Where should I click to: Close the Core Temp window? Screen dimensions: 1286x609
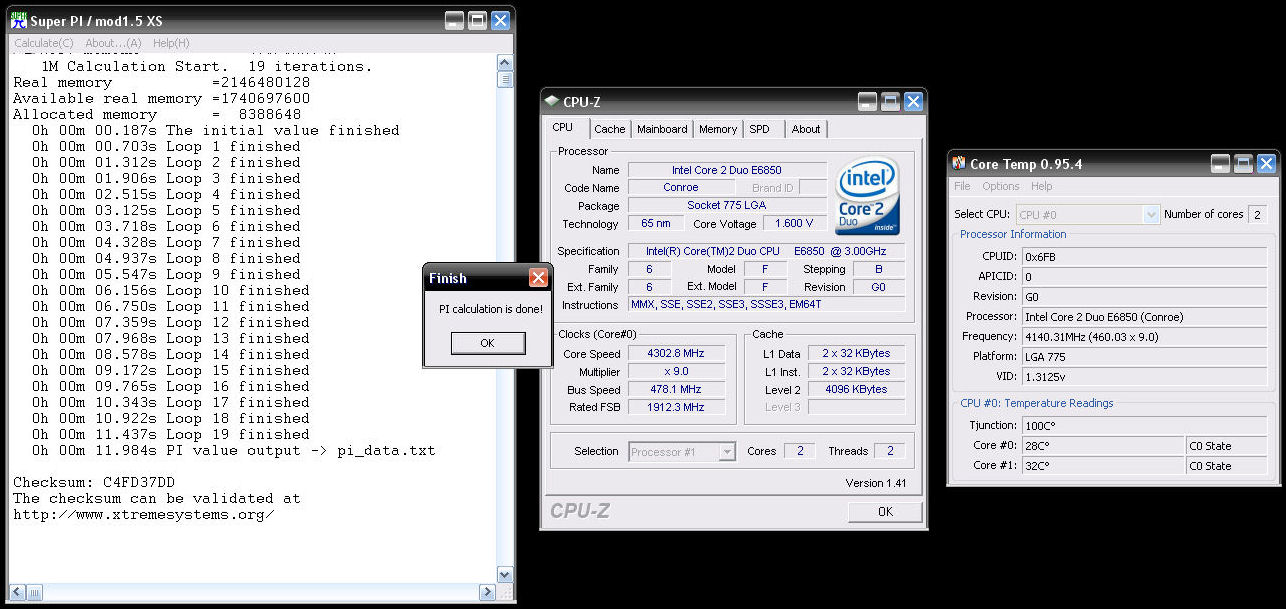click(1266, 164)
